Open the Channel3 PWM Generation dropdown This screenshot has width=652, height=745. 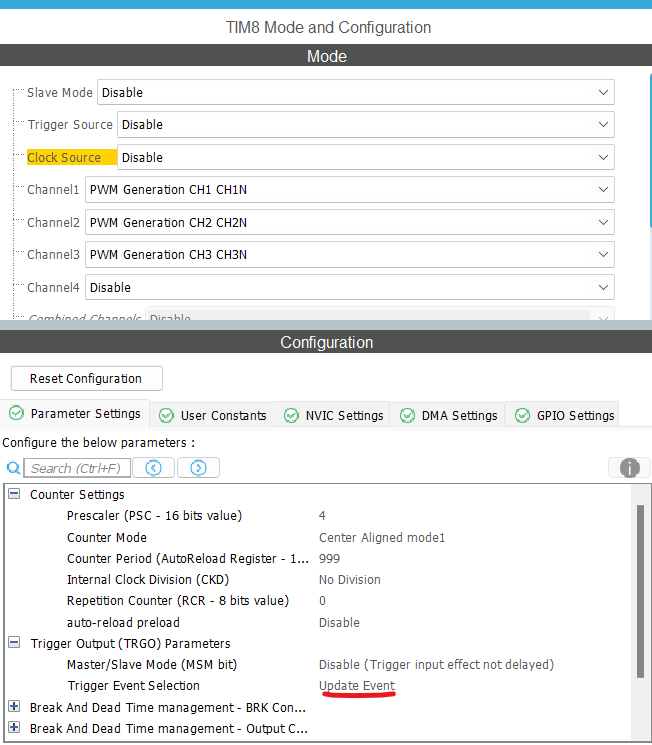pos(350,255)
